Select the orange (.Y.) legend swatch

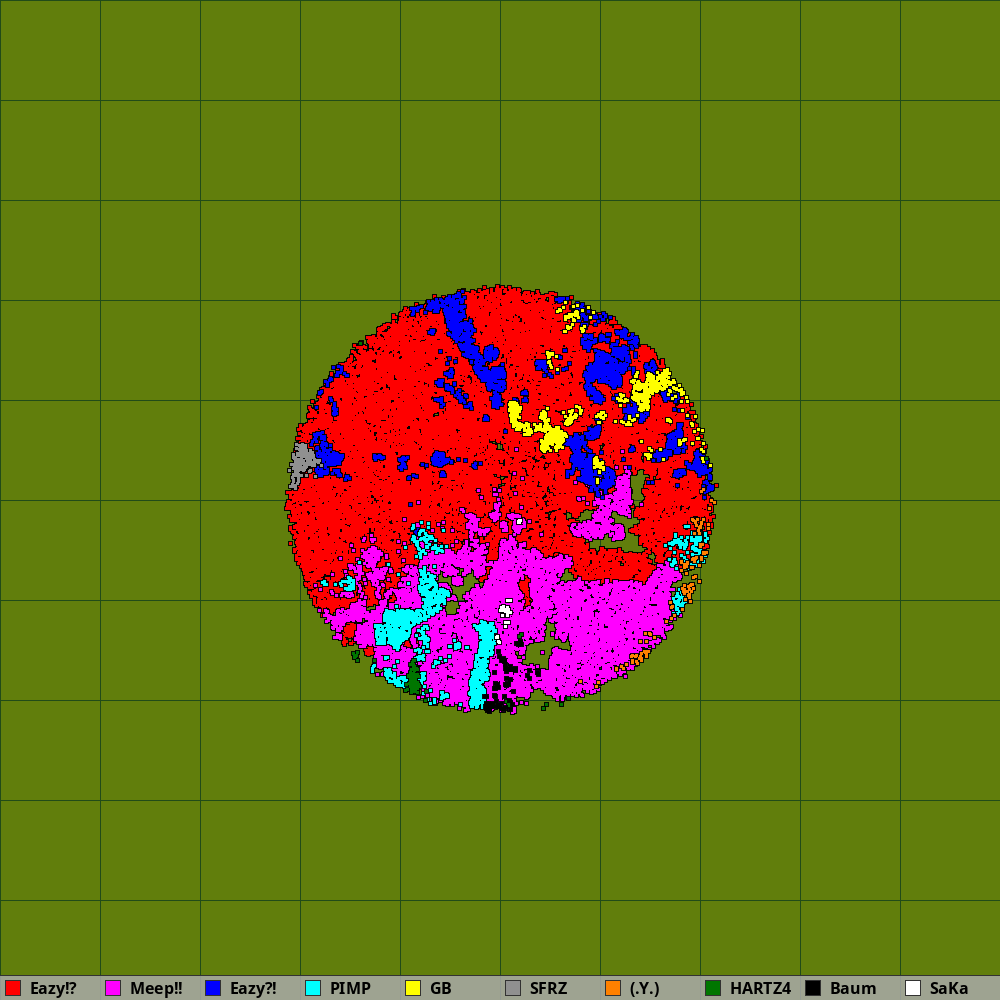613,988
